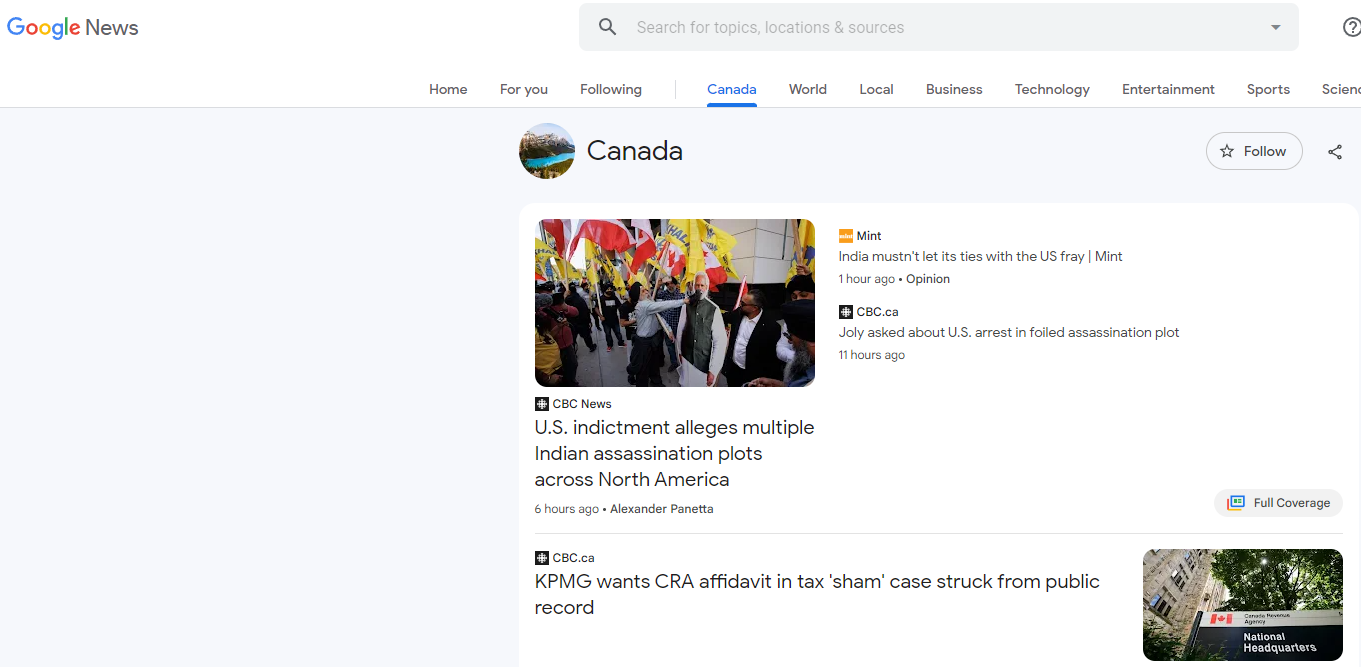Click the CBC.ca source name above Joly story
1361x667 pixels.
(878, 312)
